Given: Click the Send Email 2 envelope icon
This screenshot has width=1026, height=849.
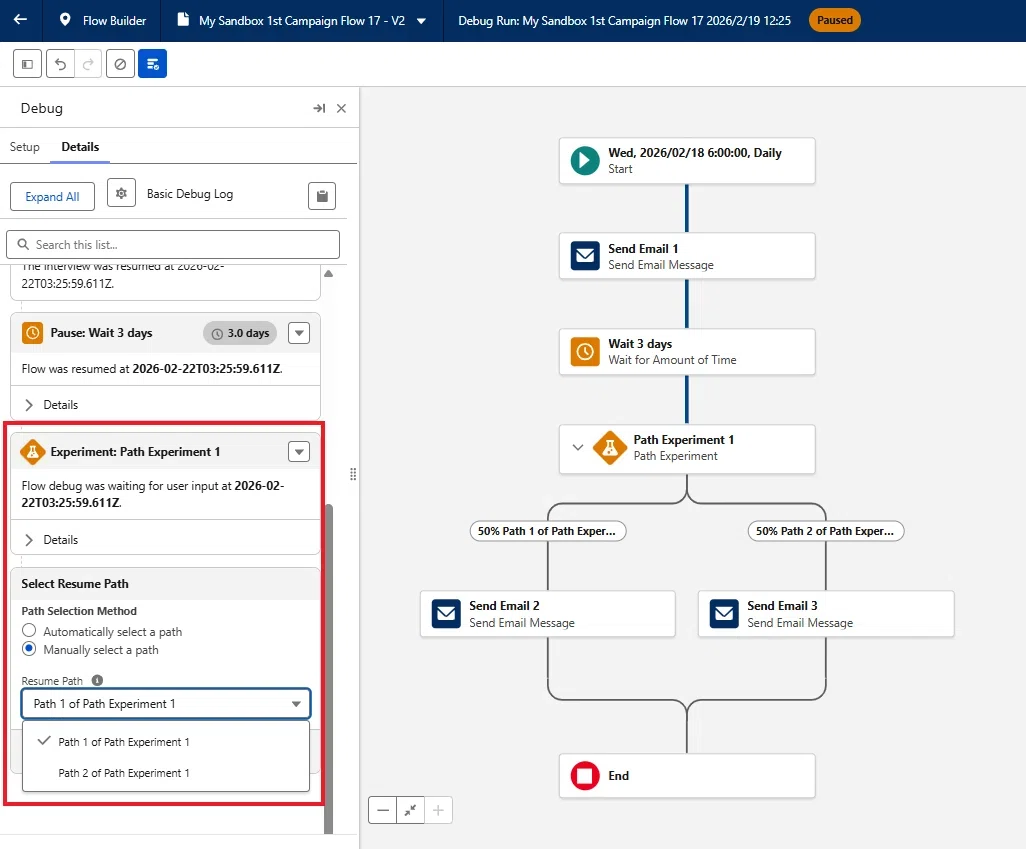Looking at the screenshot, I should point(446,613).
